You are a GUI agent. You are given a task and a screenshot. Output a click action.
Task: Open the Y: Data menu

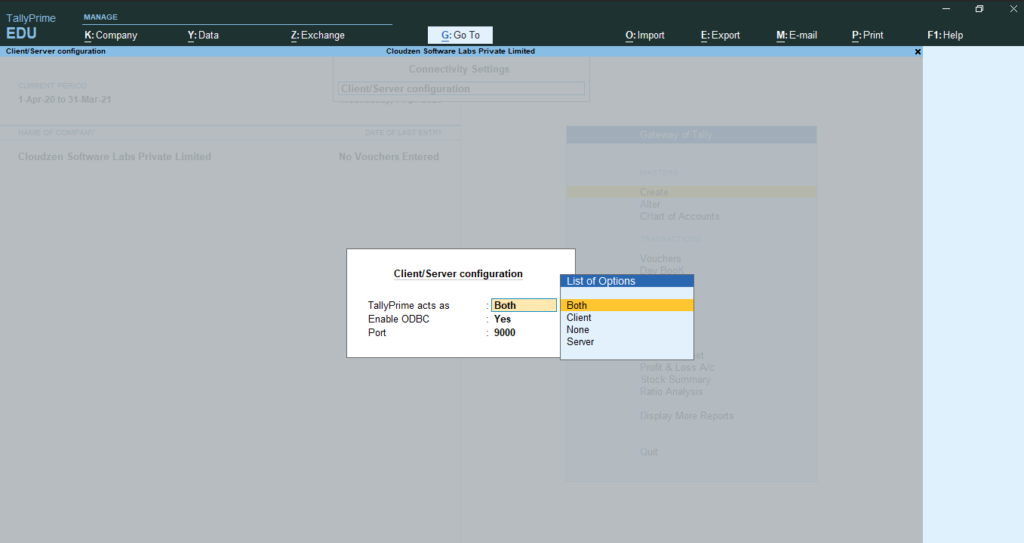[x=203, y=35]
